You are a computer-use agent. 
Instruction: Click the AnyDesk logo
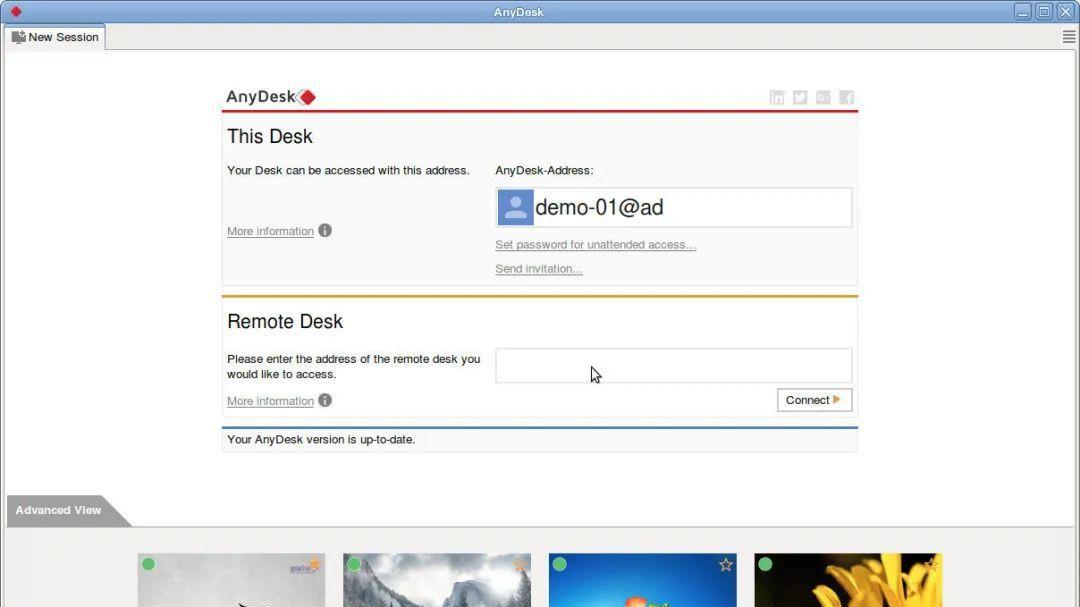coord(271,97)
